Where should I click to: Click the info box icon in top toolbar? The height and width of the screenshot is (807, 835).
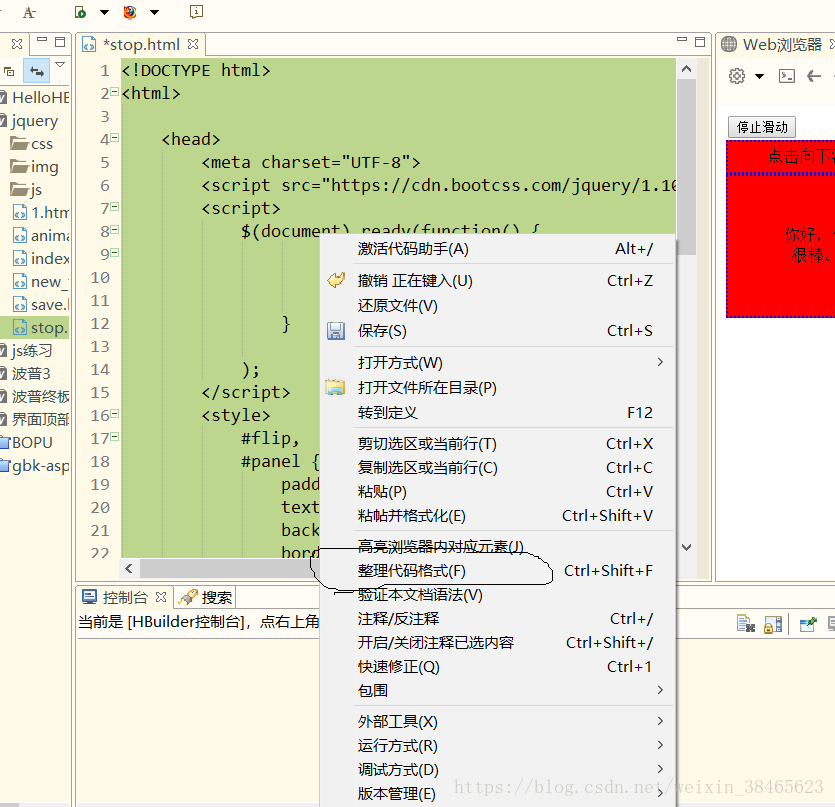197,12
